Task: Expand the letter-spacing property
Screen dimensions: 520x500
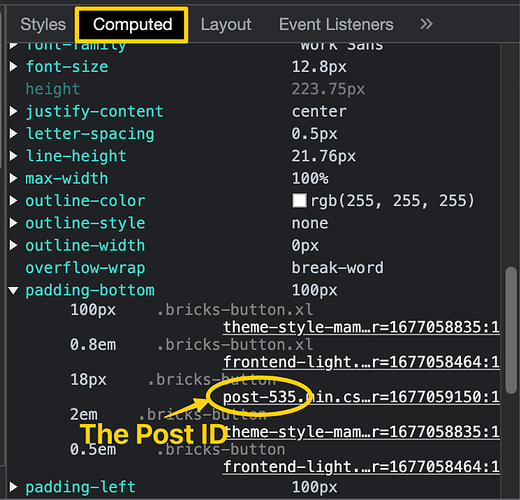Action: (x=14, y=134)
